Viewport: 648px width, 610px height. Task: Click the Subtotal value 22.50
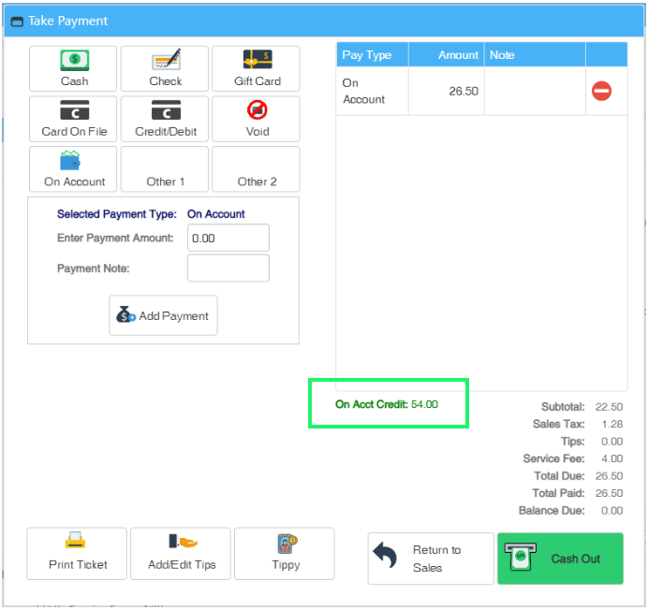tap(609, 407)
